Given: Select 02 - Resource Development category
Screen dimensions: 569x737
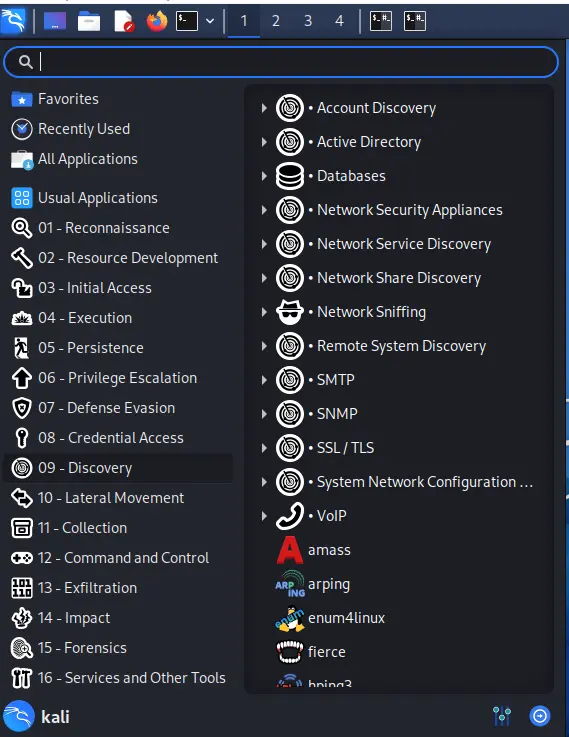Looking at the screenshot, I should [x=117, y=258].
